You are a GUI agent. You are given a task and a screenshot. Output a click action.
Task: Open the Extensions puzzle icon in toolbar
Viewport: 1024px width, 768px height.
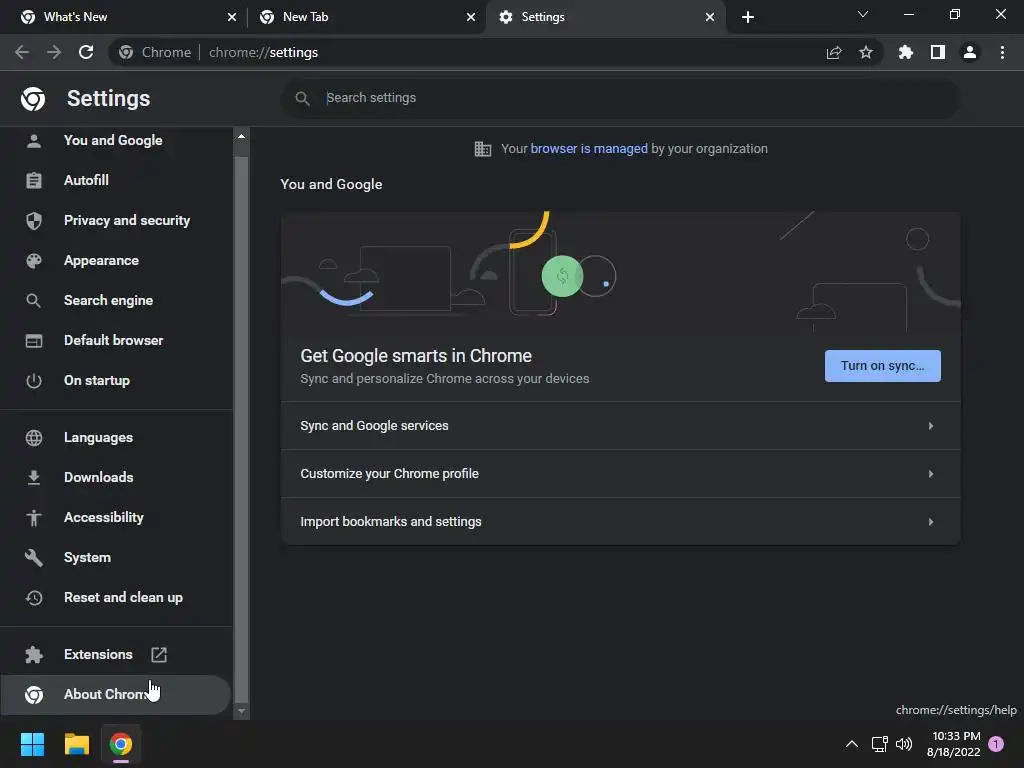point(906,52)
